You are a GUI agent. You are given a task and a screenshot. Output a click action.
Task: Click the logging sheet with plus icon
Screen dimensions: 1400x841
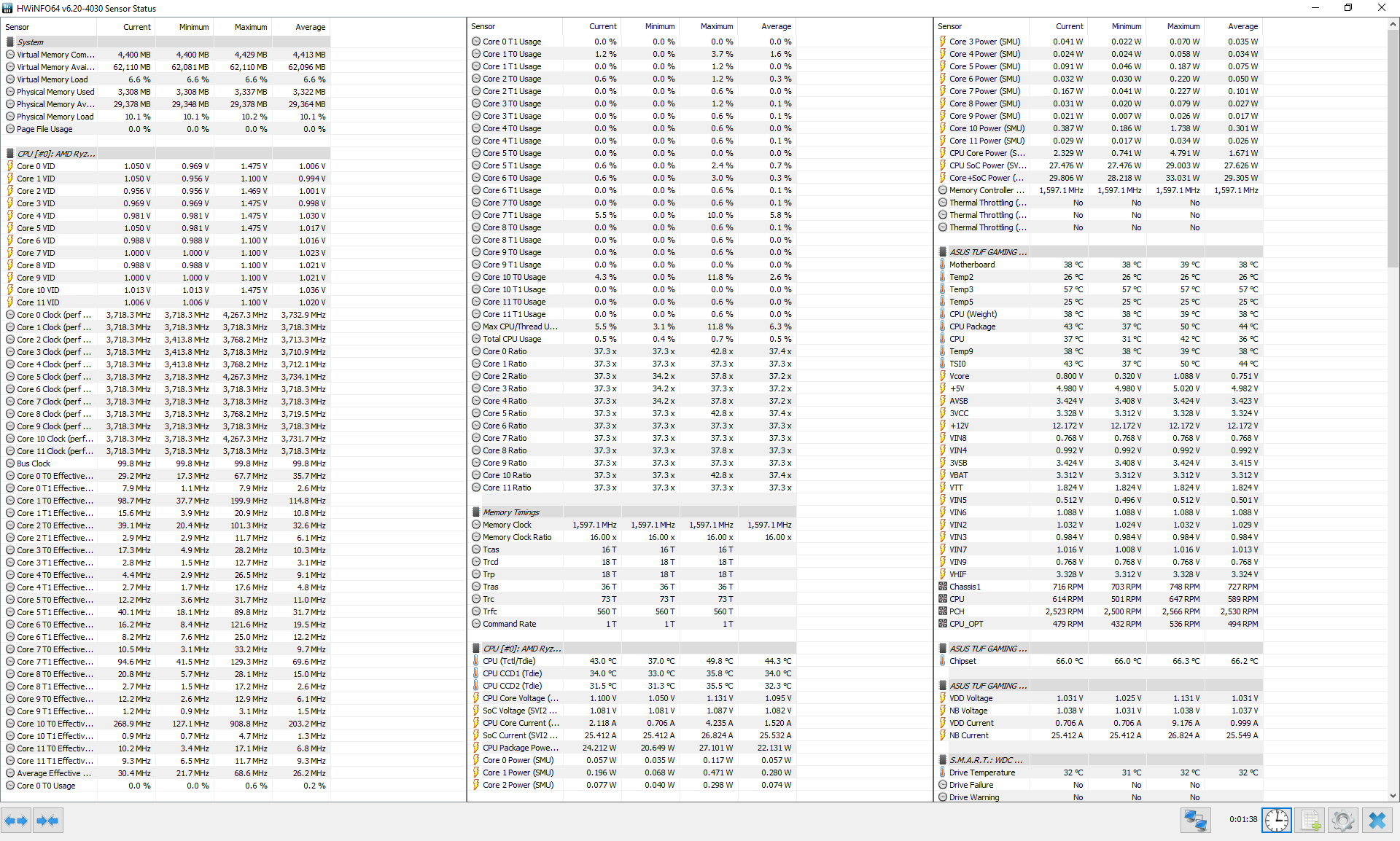[1310, 821]
